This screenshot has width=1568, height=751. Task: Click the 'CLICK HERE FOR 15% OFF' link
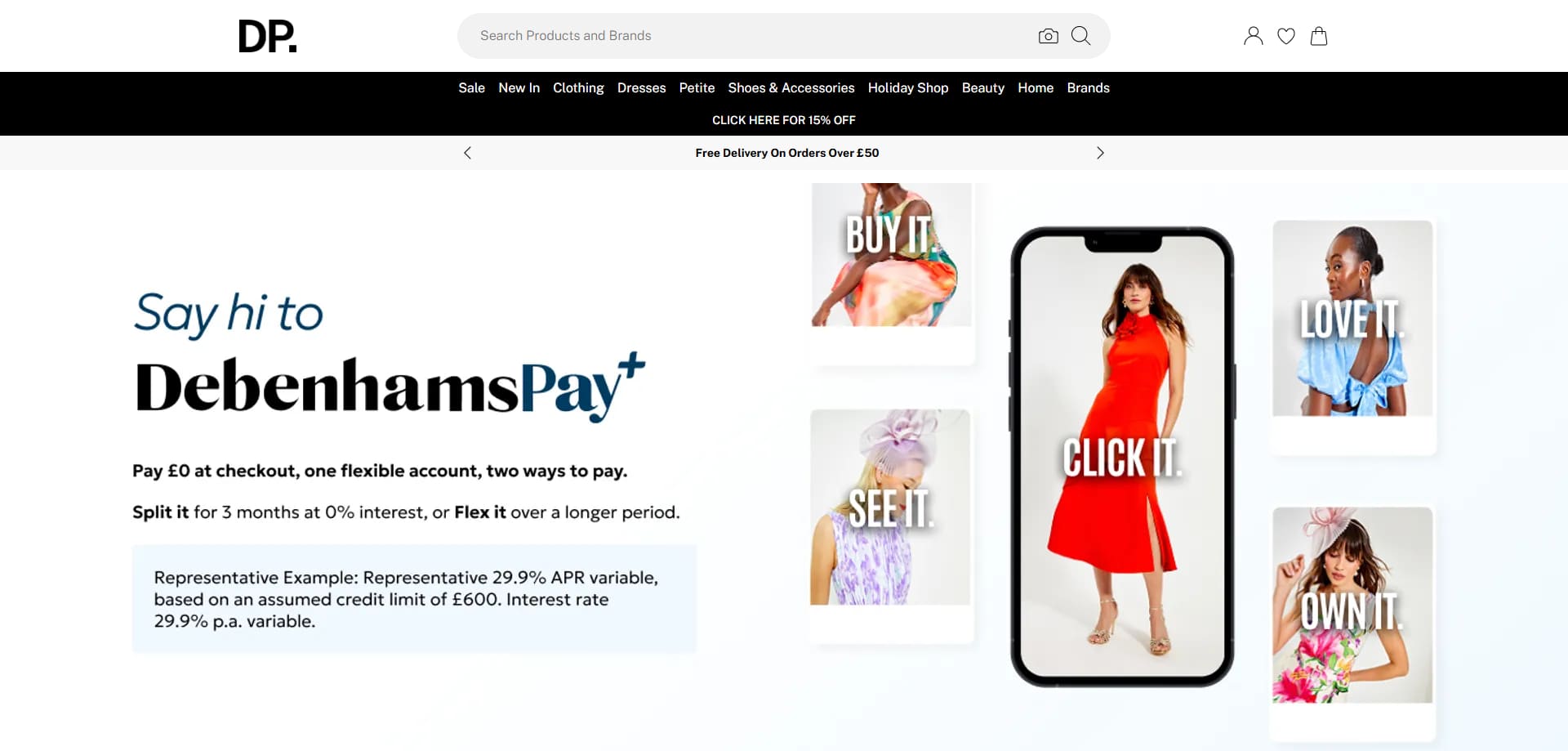[x=783, y=120]
